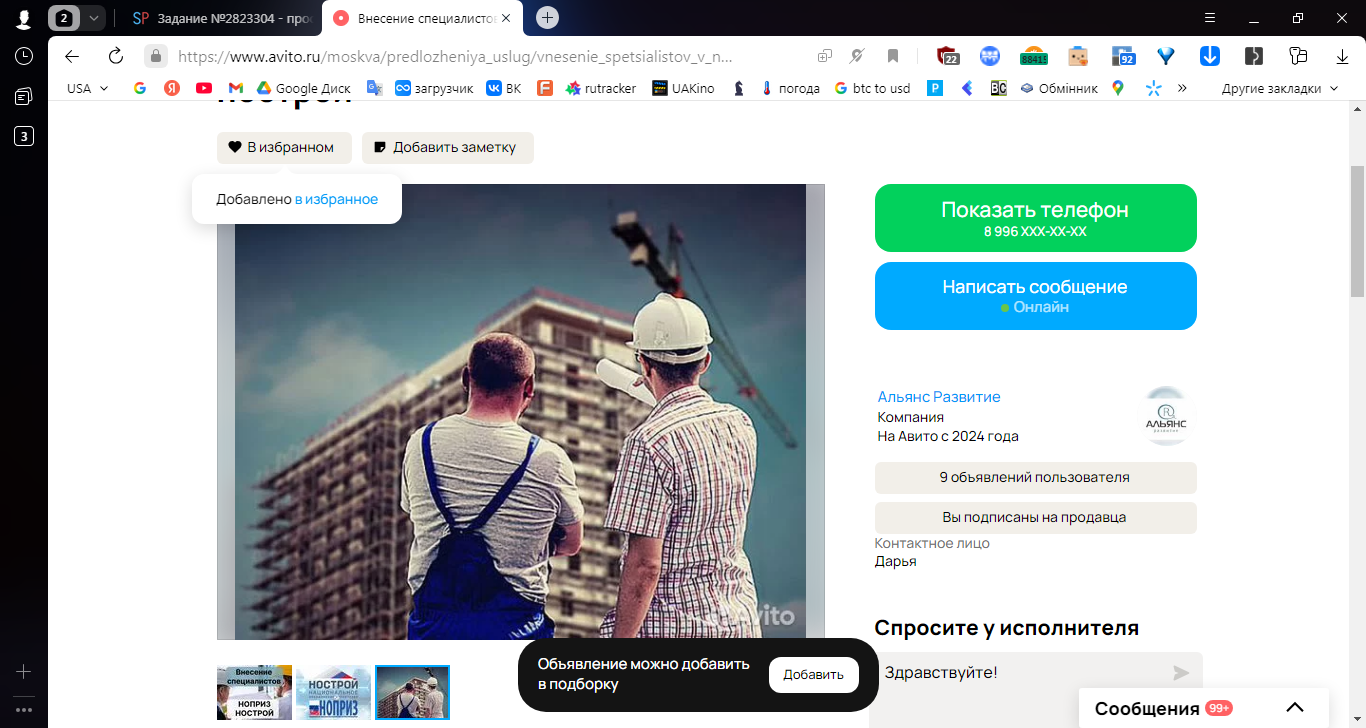This screenshot has height=728, width=1366.
Task: Open the Gmail bookmark icon
Action: 236,88
